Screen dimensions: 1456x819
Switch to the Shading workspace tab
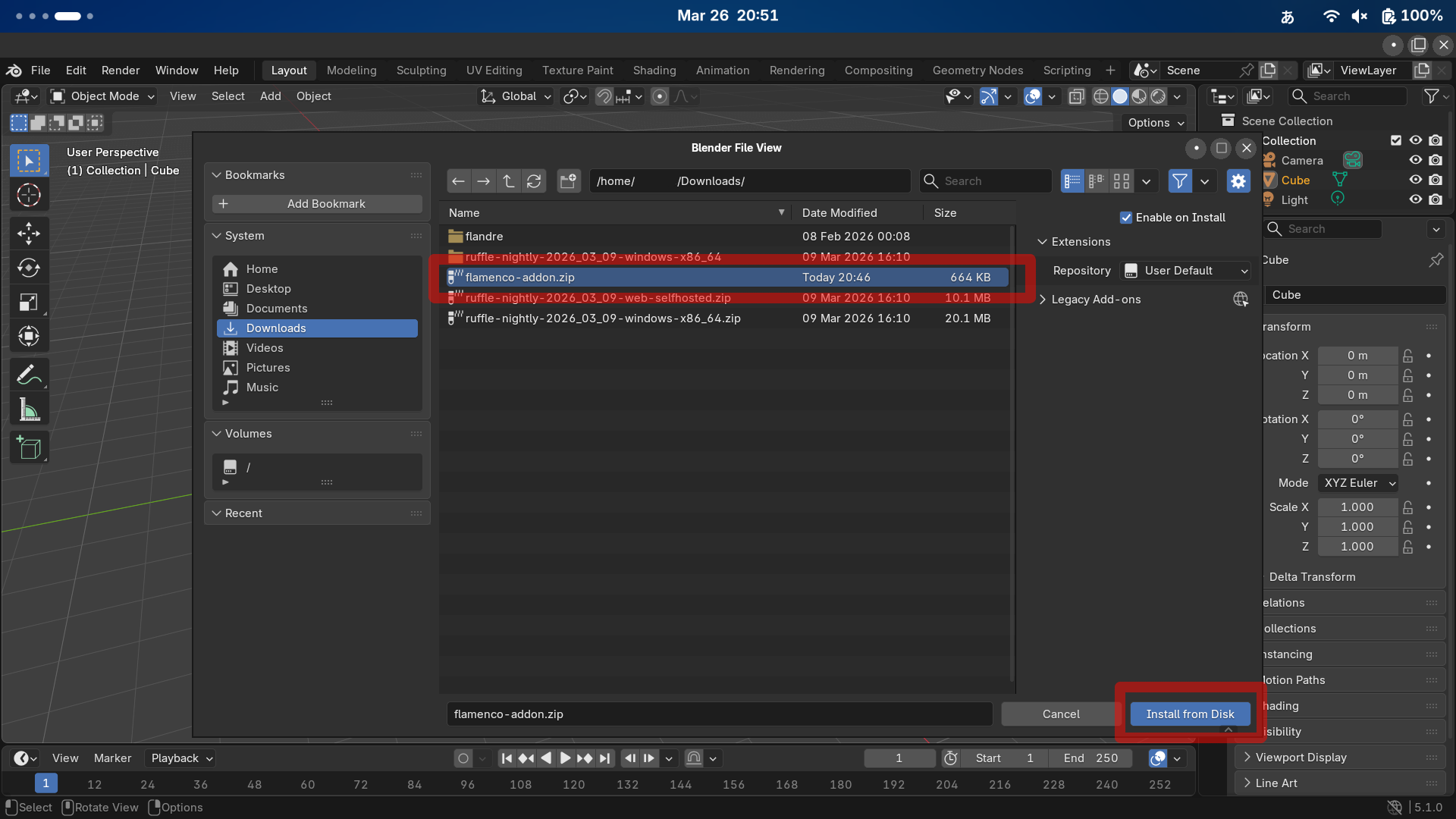654,71
